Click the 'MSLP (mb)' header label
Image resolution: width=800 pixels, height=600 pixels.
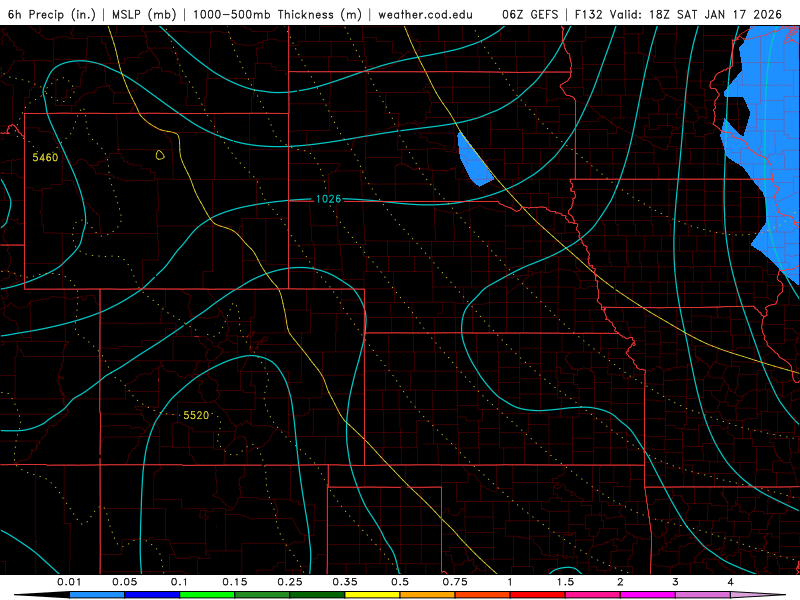pos(144,14)
